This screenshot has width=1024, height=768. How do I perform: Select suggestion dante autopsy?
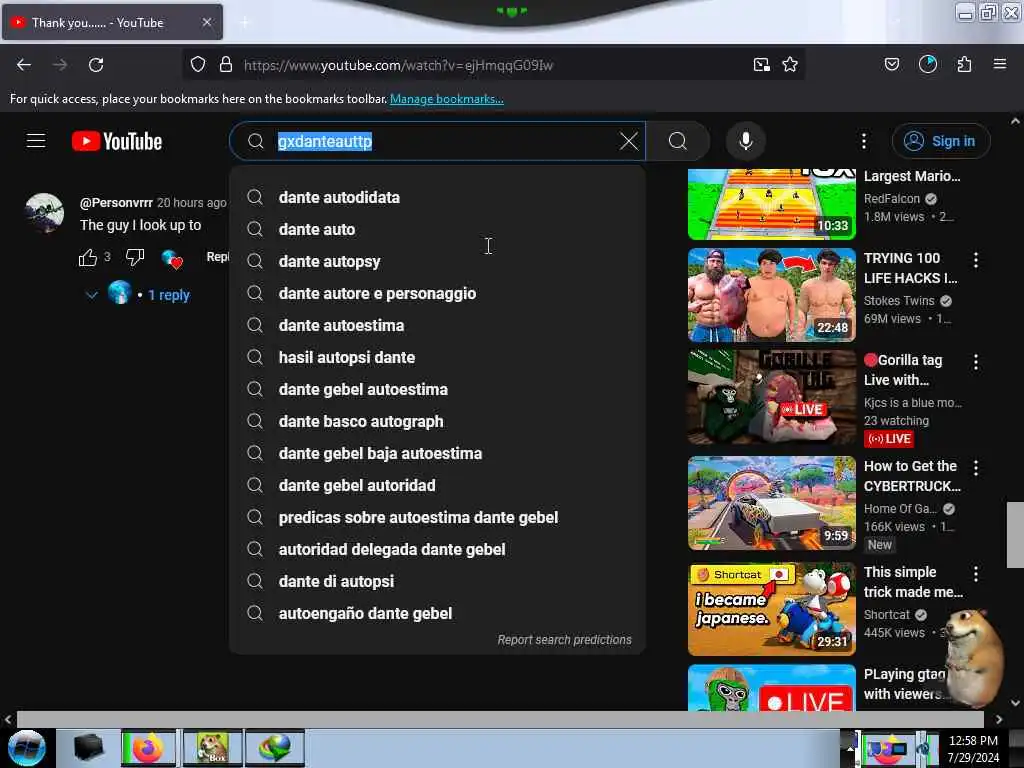click(437, 261)
